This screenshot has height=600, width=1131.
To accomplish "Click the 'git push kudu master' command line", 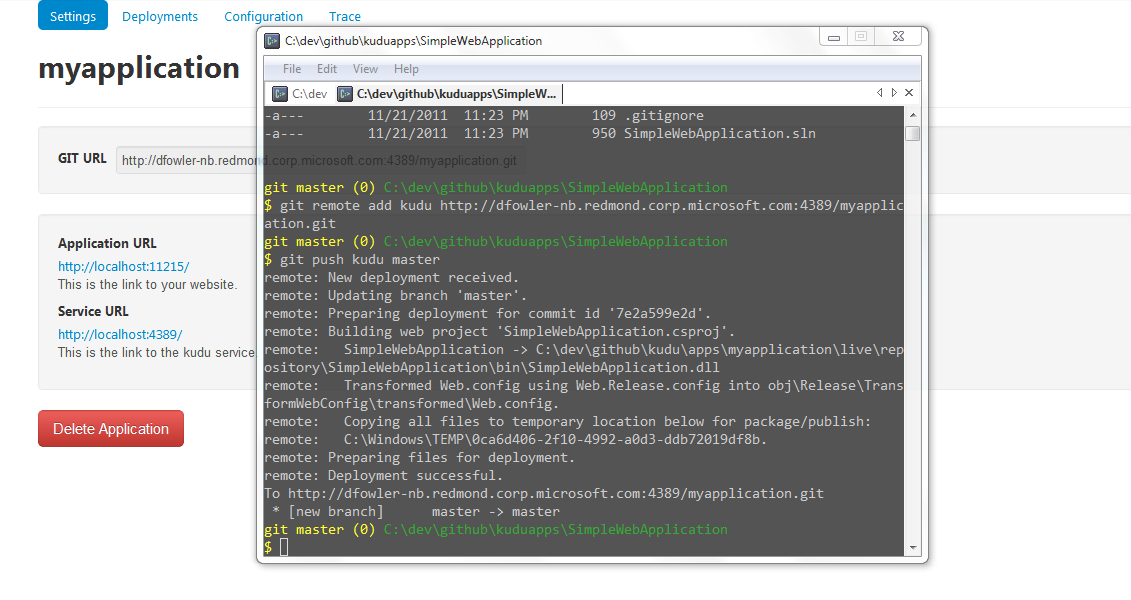I will coord(352,260).
